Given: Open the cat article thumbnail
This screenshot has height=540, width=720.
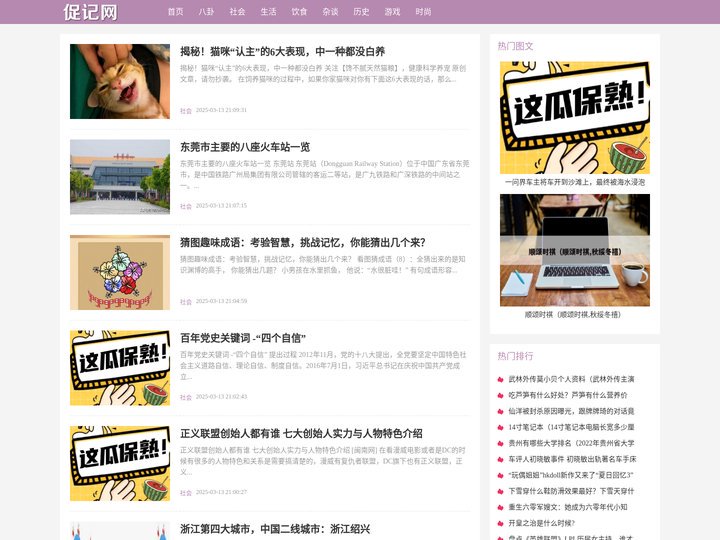Looking at the screenshot, I should (120, 81).
